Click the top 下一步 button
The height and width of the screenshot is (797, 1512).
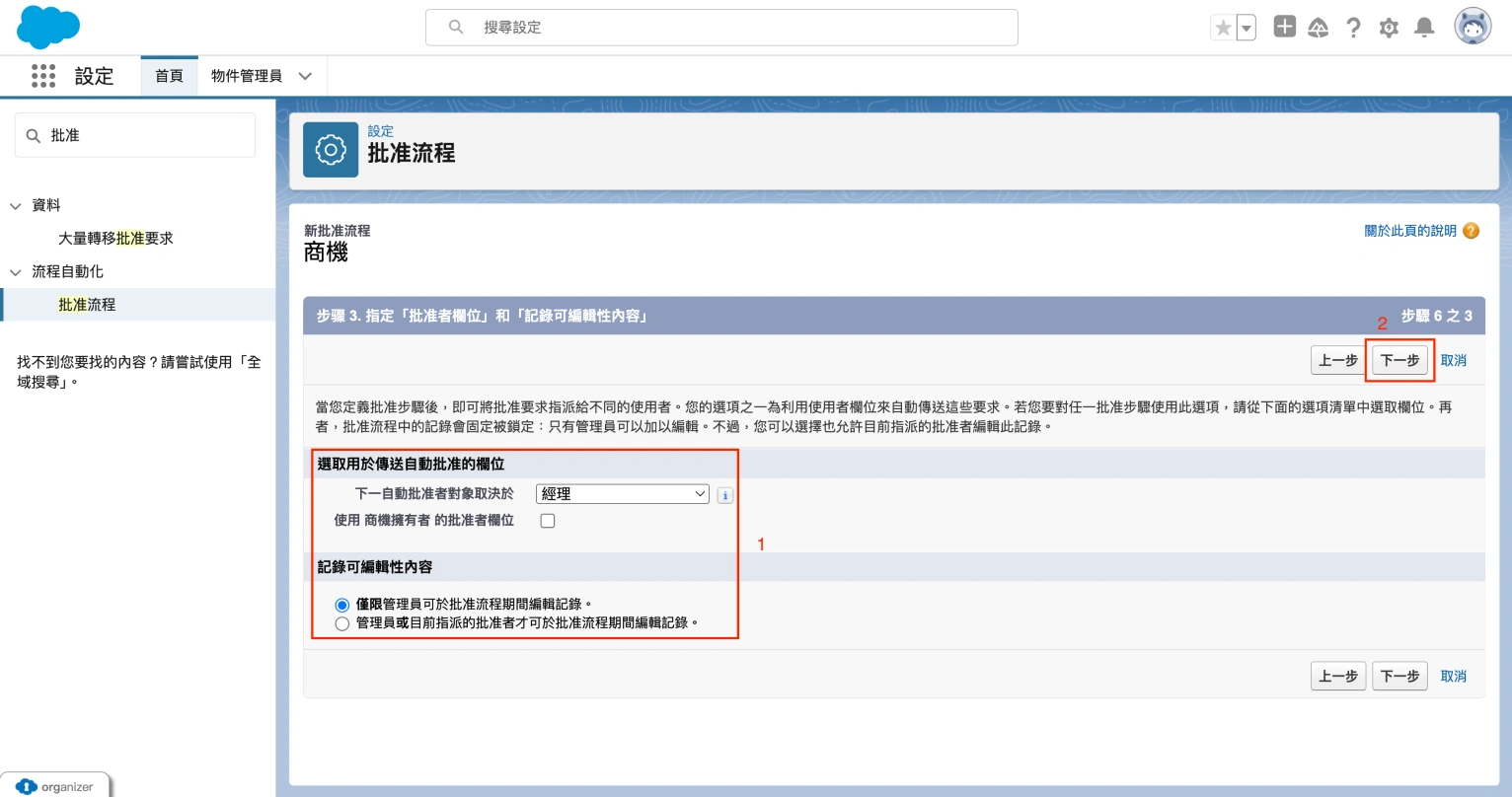pyautogui.click(x=1399, y=360)
